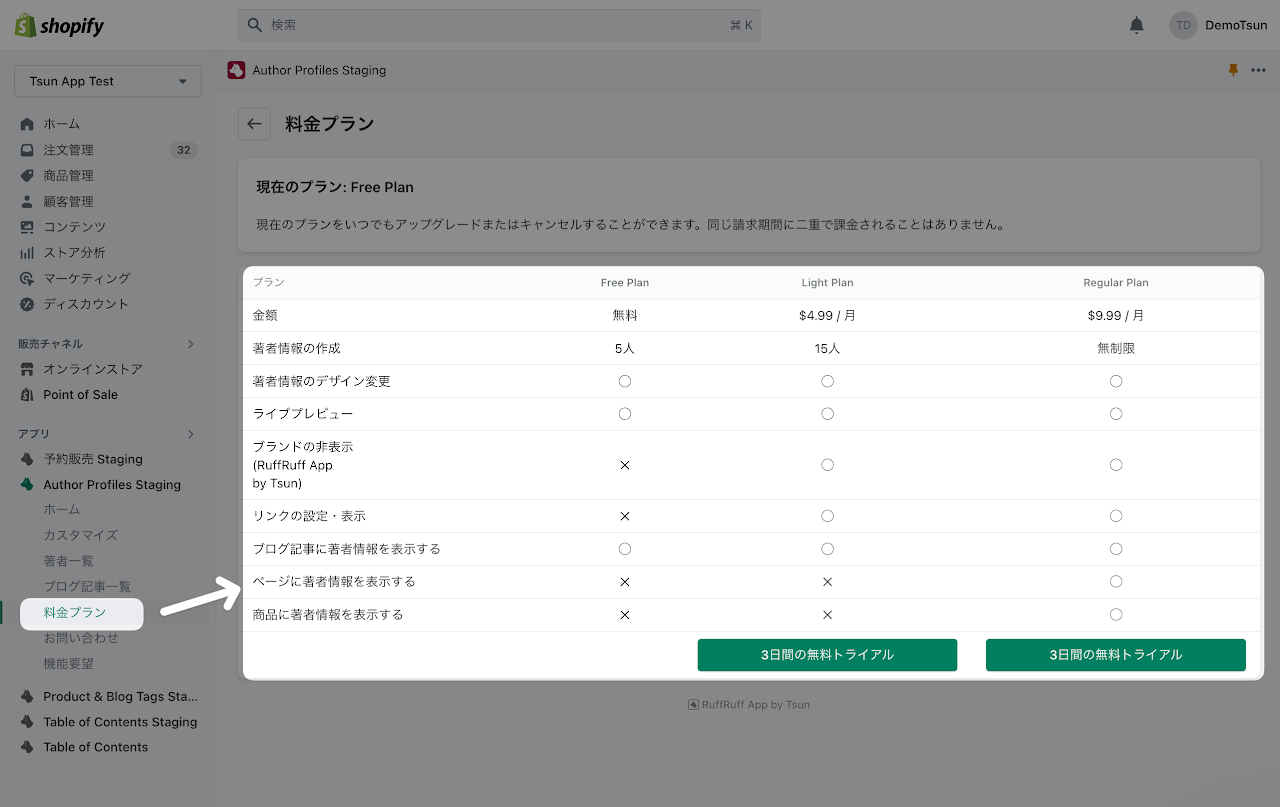Click the Free Plan column header

point(625,283)
